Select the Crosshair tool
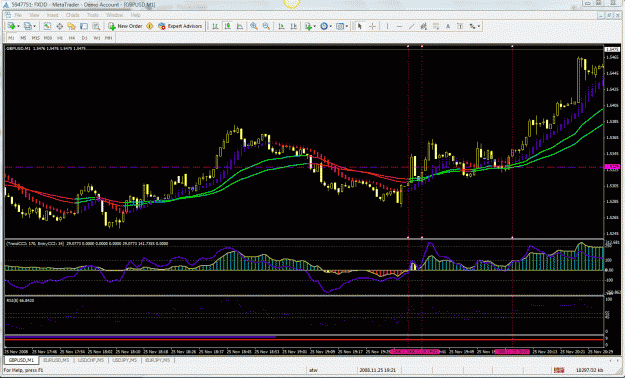The width and height of the screenshot is (625, 378). coord(372,26)
